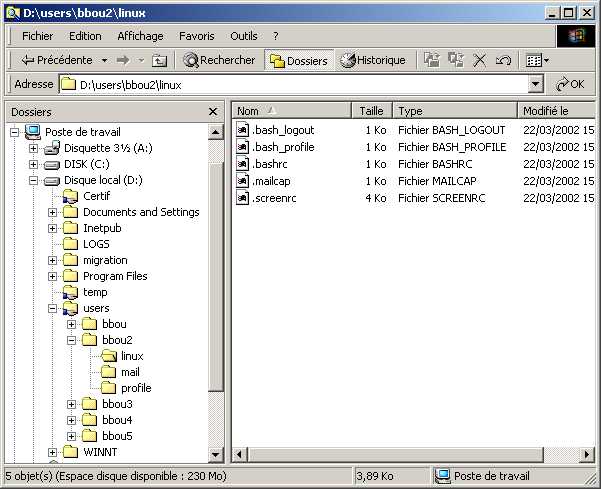Select the .screenrc file icon
This screenshot has height=489, width=601.
(x=242, y=198)
